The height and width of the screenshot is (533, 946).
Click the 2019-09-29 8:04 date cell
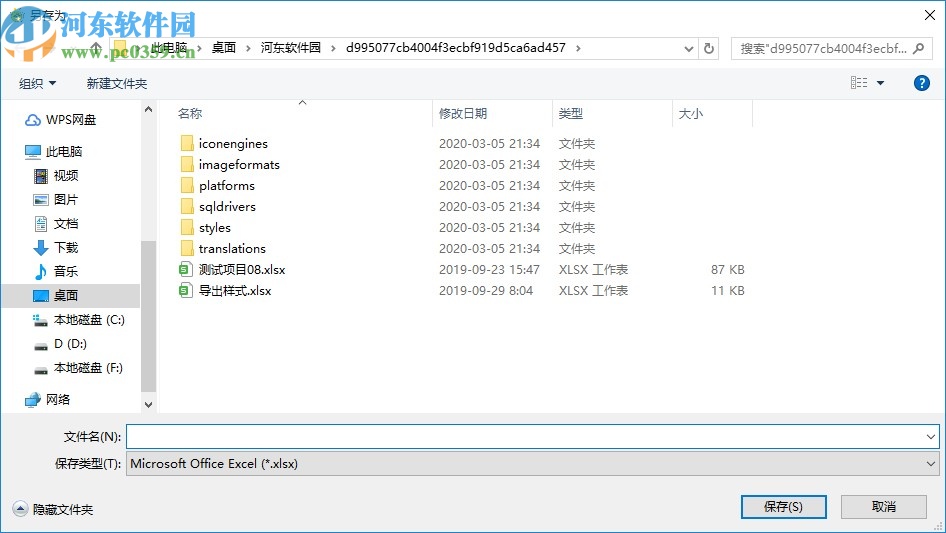[x=486, y=290]
